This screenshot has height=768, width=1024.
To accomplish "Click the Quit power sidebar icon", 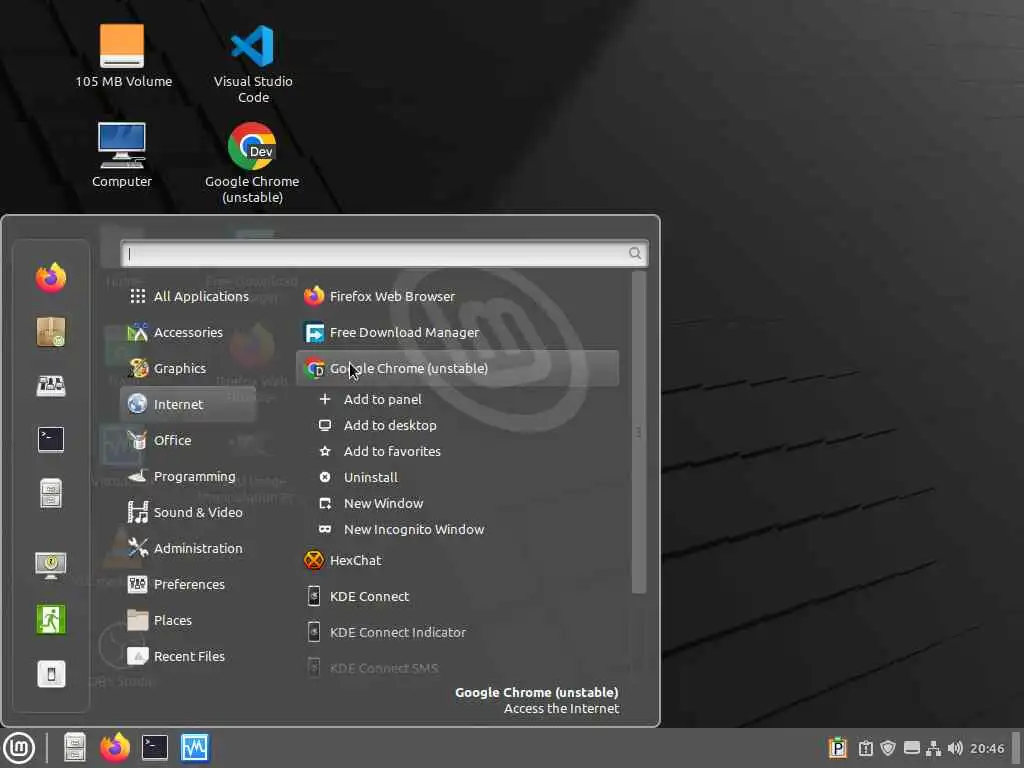I will [x=51, y=674].
